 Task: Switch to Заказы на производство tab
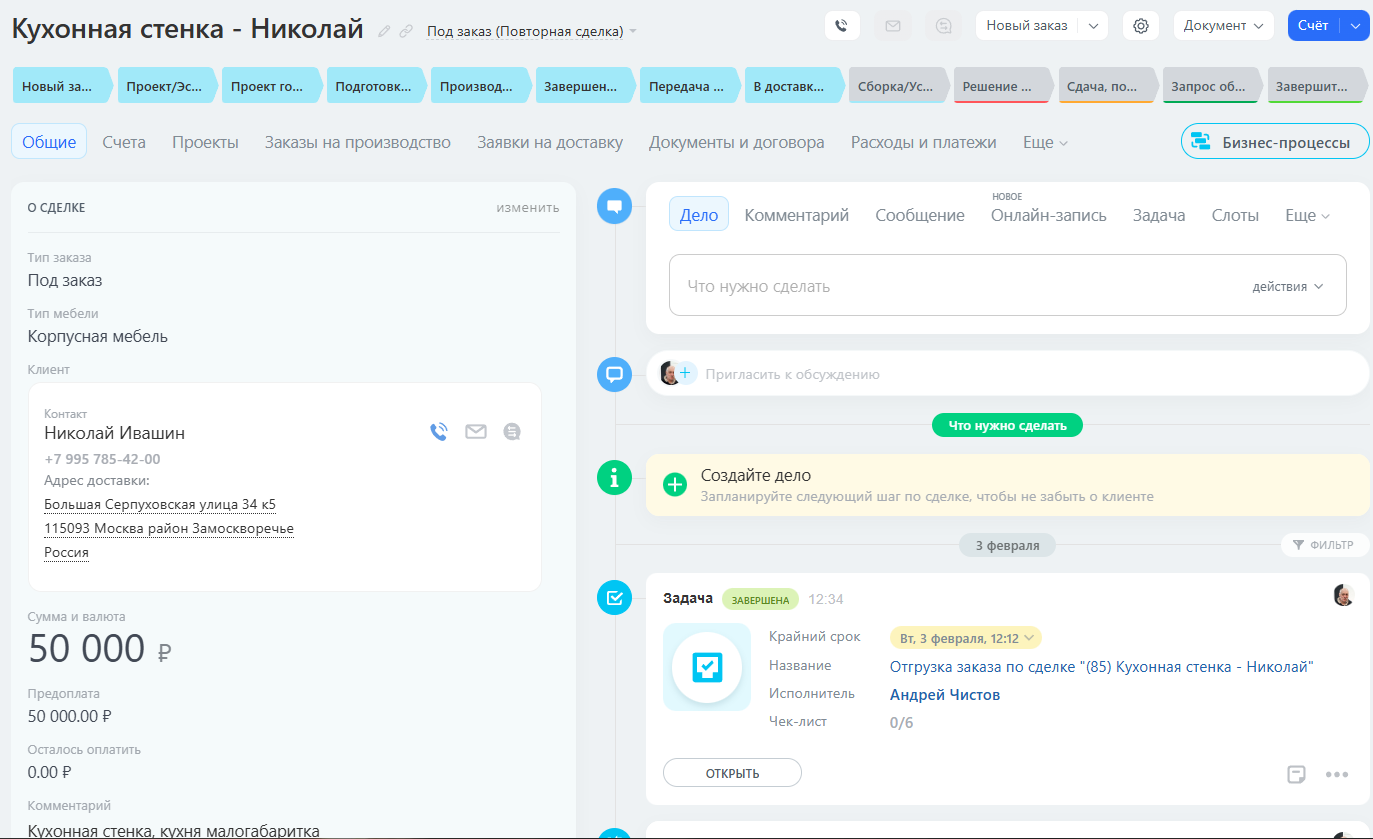(357, 143)
